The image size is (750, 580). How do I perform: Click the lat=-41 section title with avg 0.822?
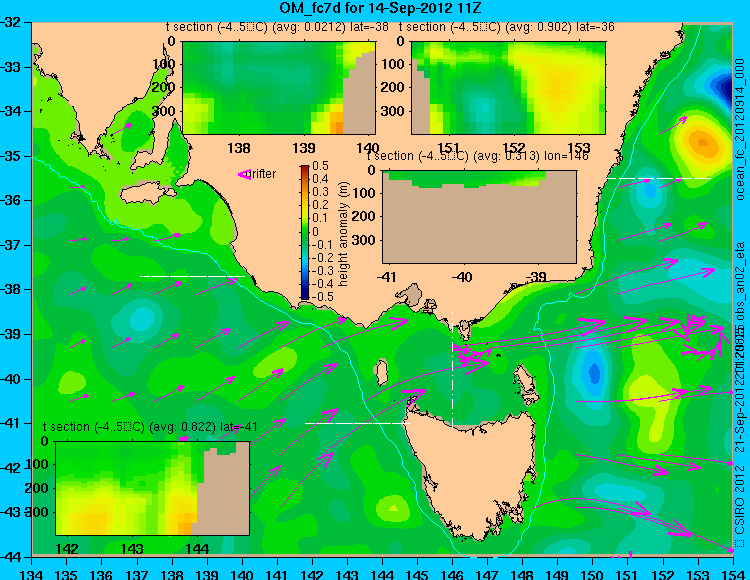tap(150, 427)
